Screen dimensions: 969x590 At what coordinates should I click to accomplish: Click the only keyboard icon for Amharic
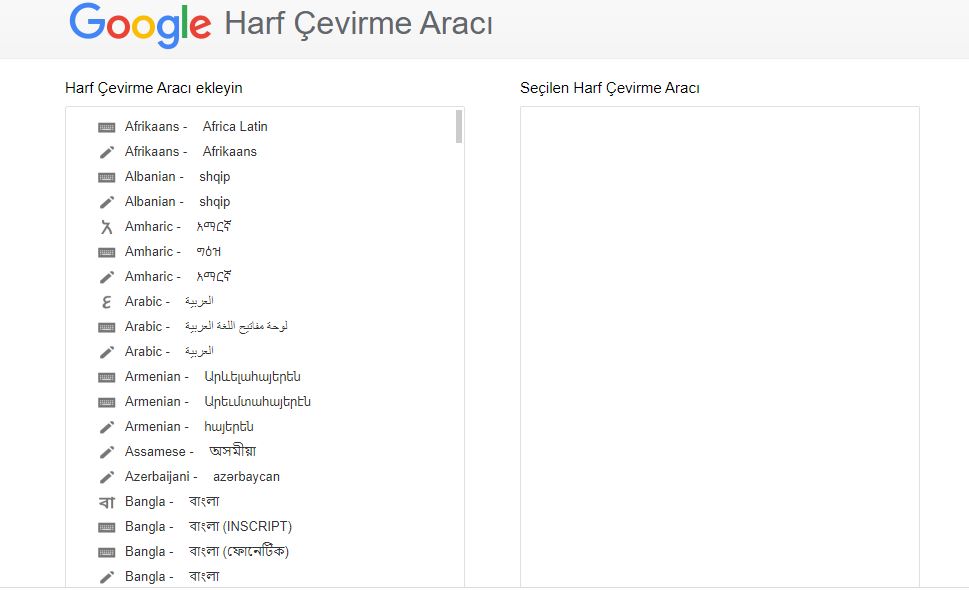tap(106, 252)
